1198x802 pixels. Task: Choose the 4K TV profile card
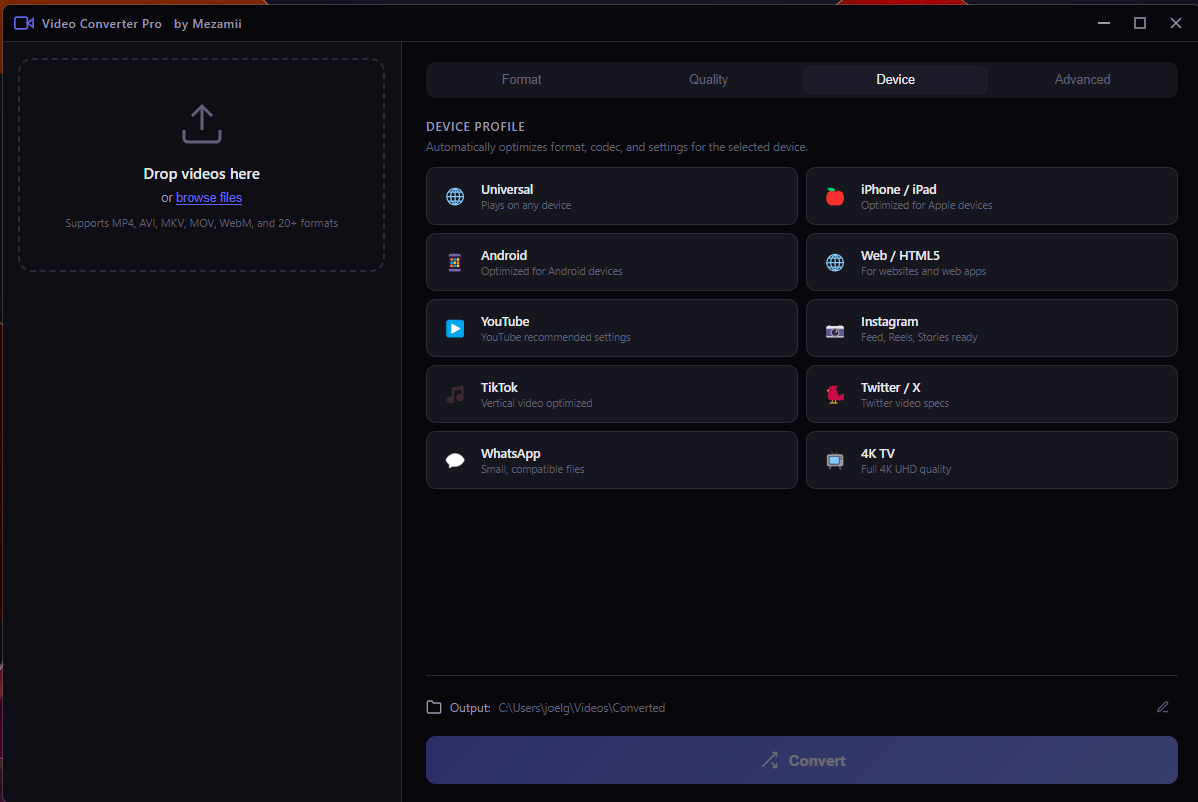pos(992,460)
